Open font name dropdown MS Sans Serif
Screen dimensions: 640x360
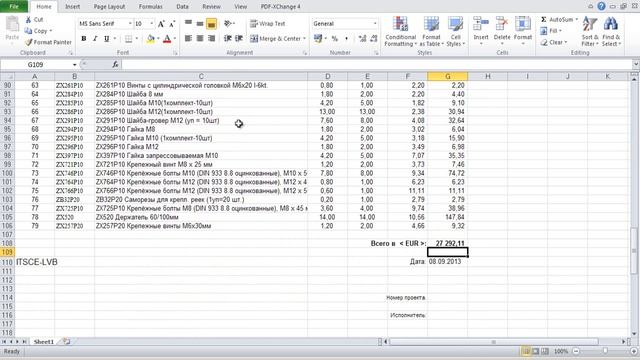click(x=130, y=24)
